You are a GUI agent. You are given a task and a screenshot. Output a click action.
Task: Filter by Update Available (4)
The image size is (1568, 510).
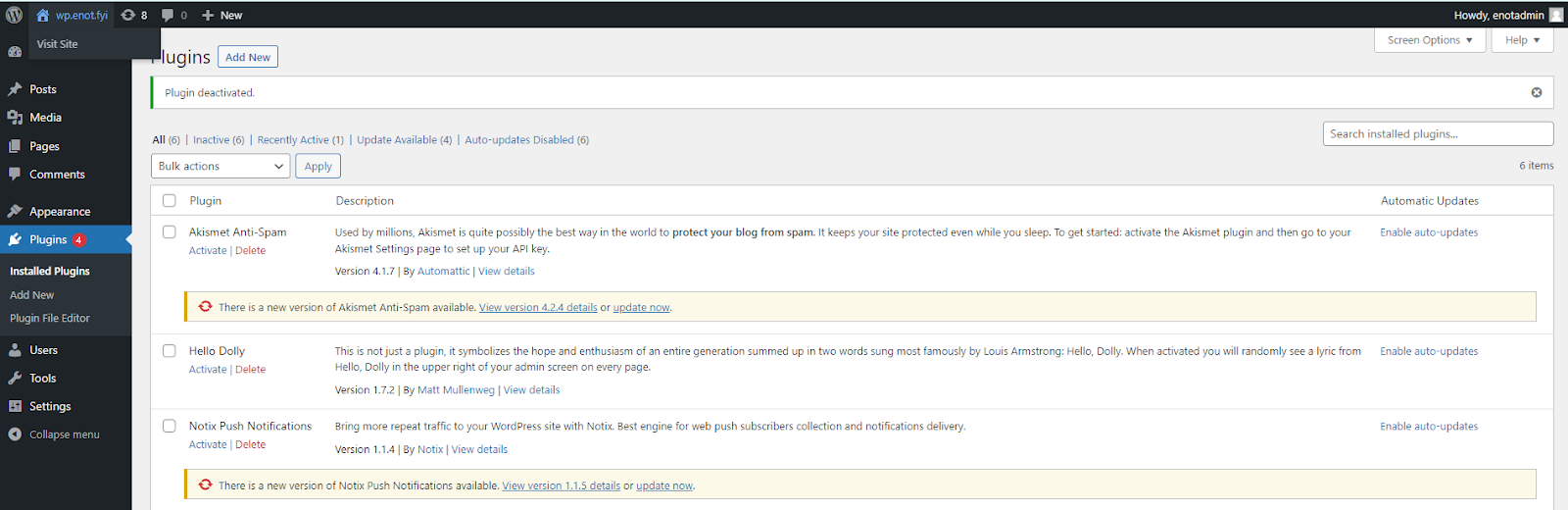tap(405, 140)
